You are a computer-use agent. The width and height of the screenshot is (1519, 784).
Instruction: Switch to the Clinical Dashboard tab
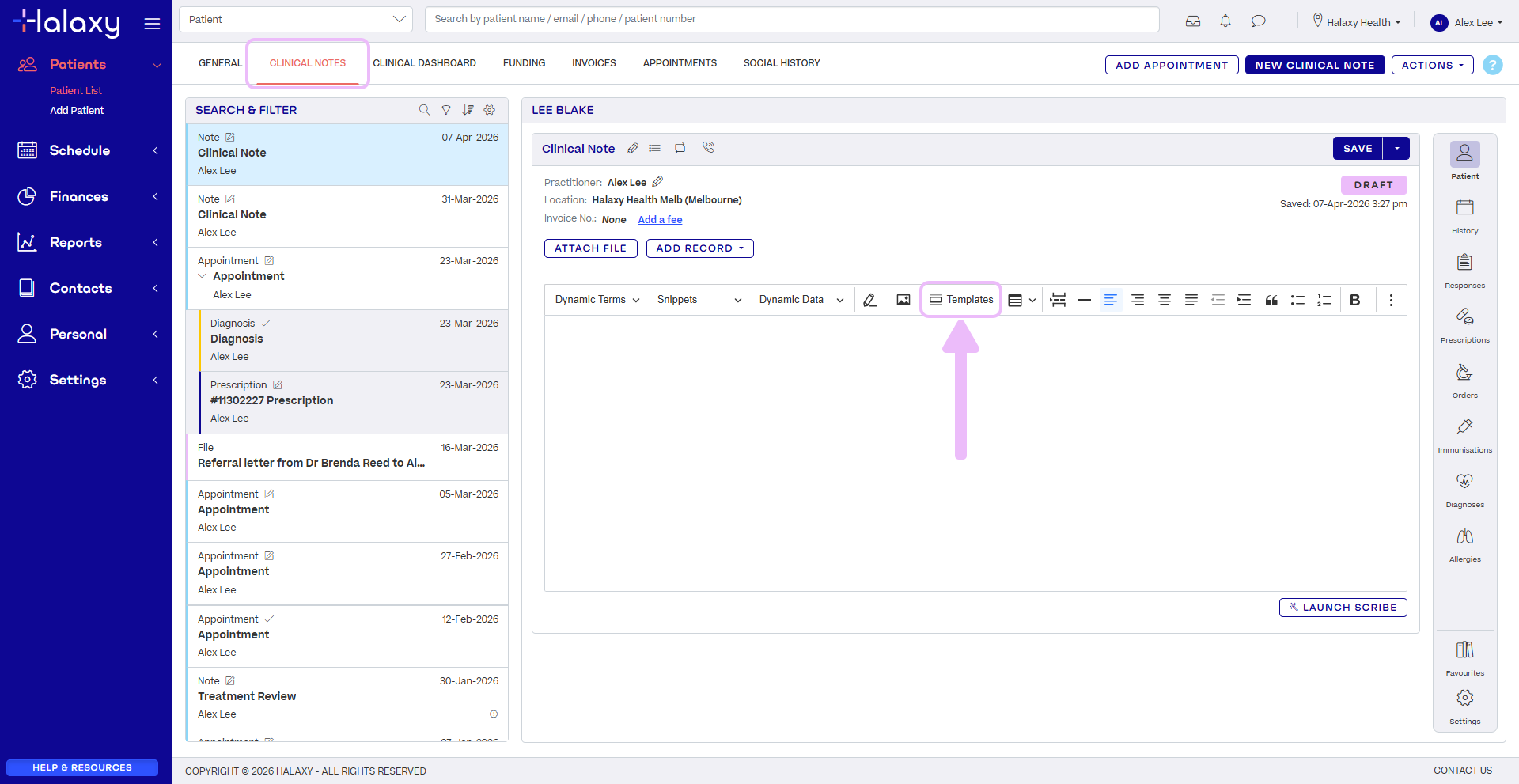click(425, 63)
